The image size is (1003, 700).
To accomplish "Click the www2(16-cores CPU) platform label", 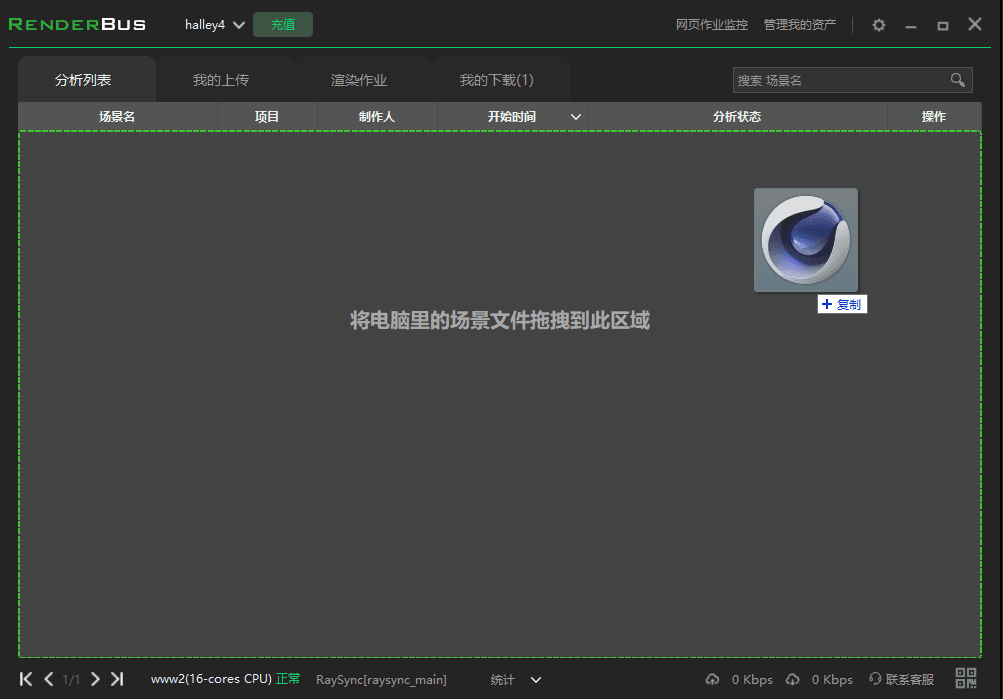I will point(211,679).
